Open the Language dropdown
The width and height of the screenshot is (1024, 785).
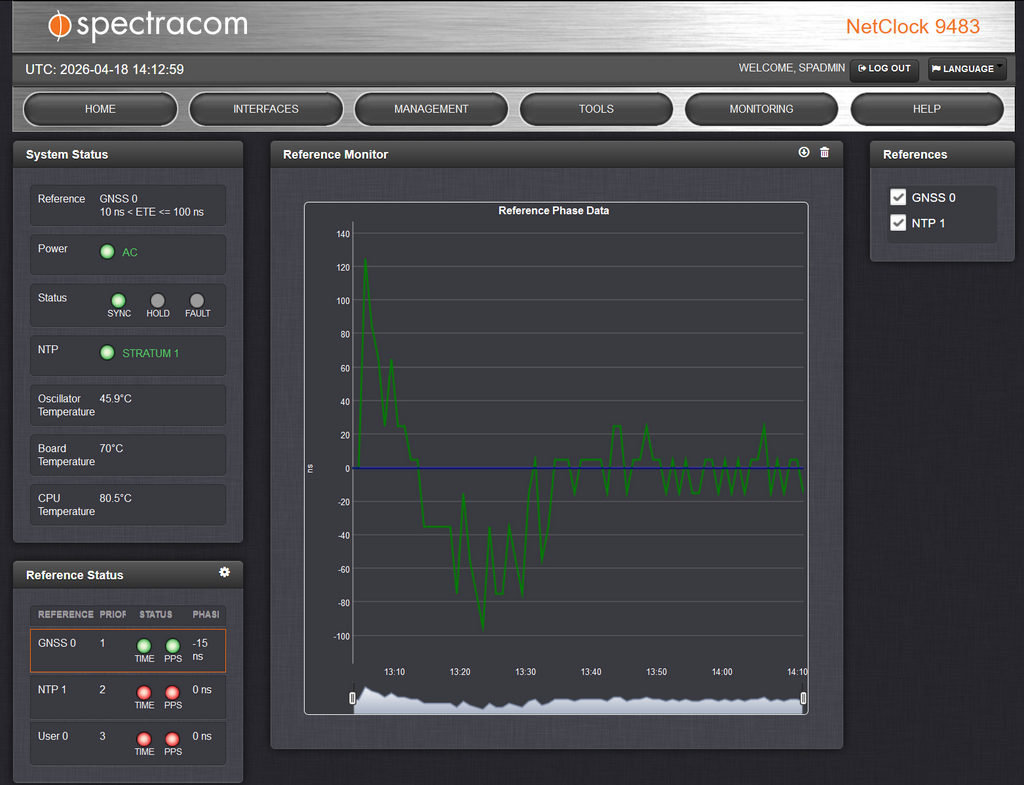tap(967, 69)
